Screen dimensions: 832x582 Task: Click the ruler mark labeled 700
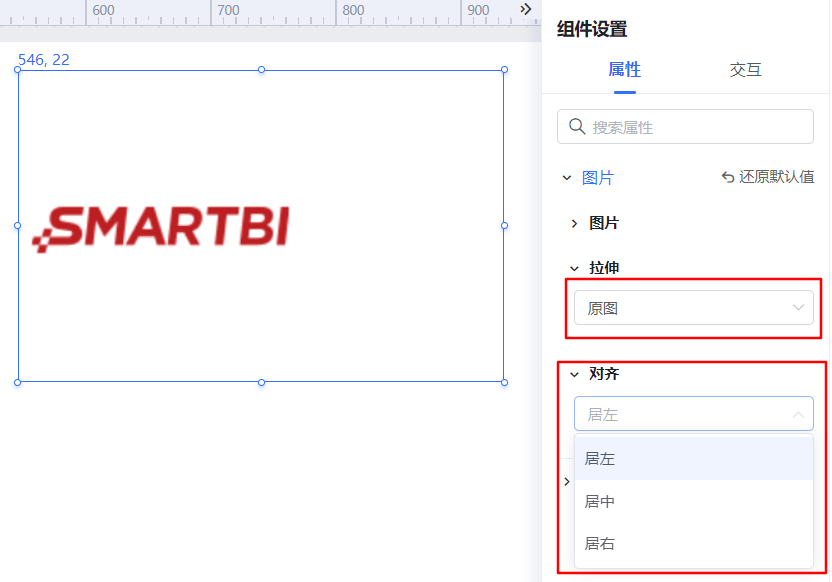pyautogui.click(x=228, y=10)
